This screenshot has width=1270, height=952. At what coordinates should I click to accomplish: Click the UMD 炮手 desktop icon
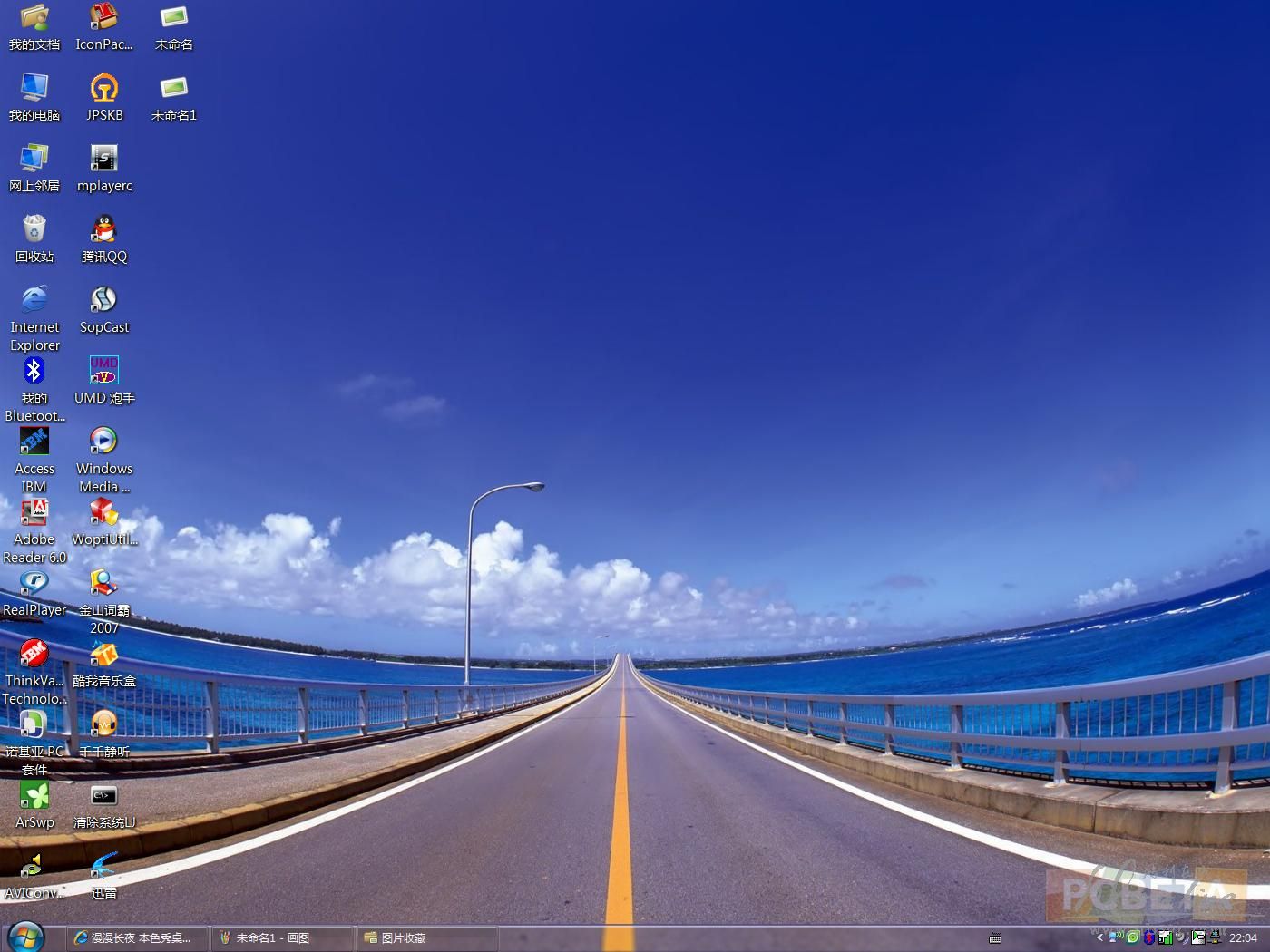pos(104,371)
